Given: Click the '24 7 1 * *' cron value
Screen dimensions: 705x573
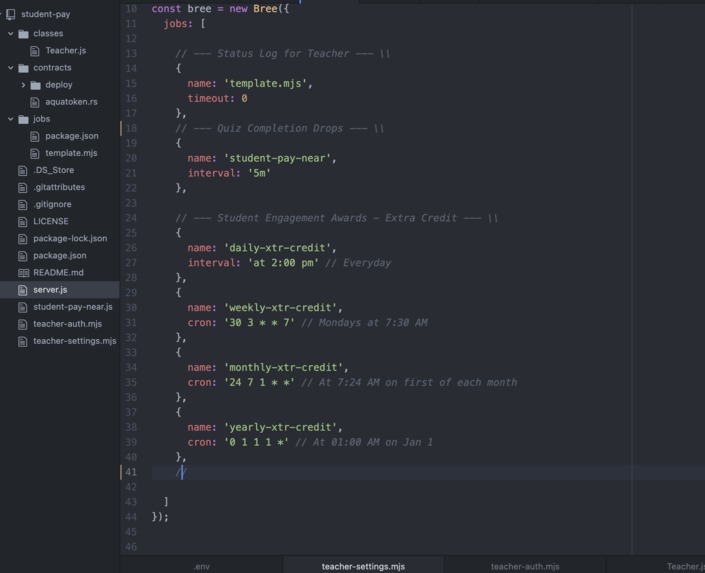Looking at the screenshot, I should pyautogui.click(x=259, y=382).
